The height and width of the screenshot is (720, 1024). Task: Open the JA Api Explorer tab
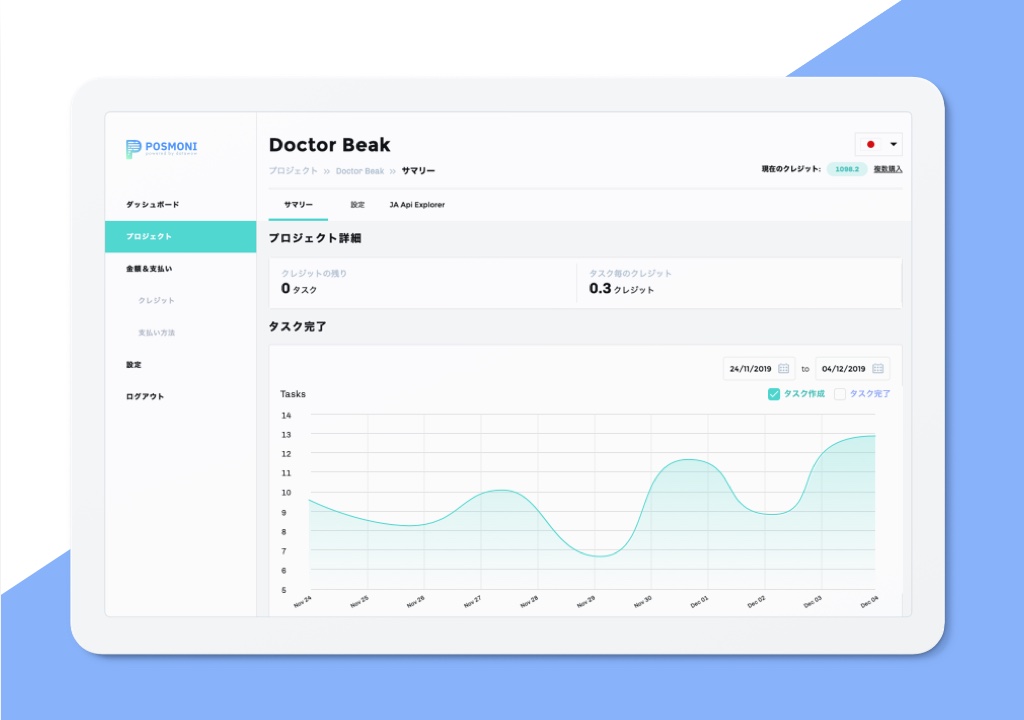tap(417, 205)
